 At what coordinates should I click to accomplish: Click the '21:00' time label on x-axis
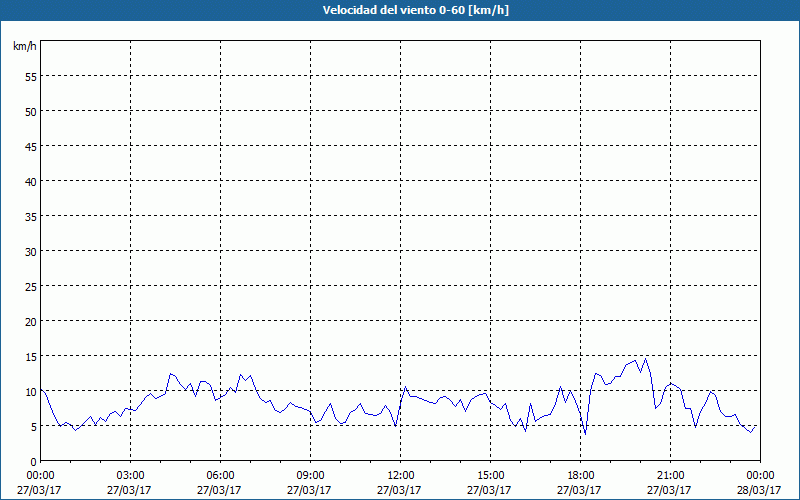coord(670,476)
